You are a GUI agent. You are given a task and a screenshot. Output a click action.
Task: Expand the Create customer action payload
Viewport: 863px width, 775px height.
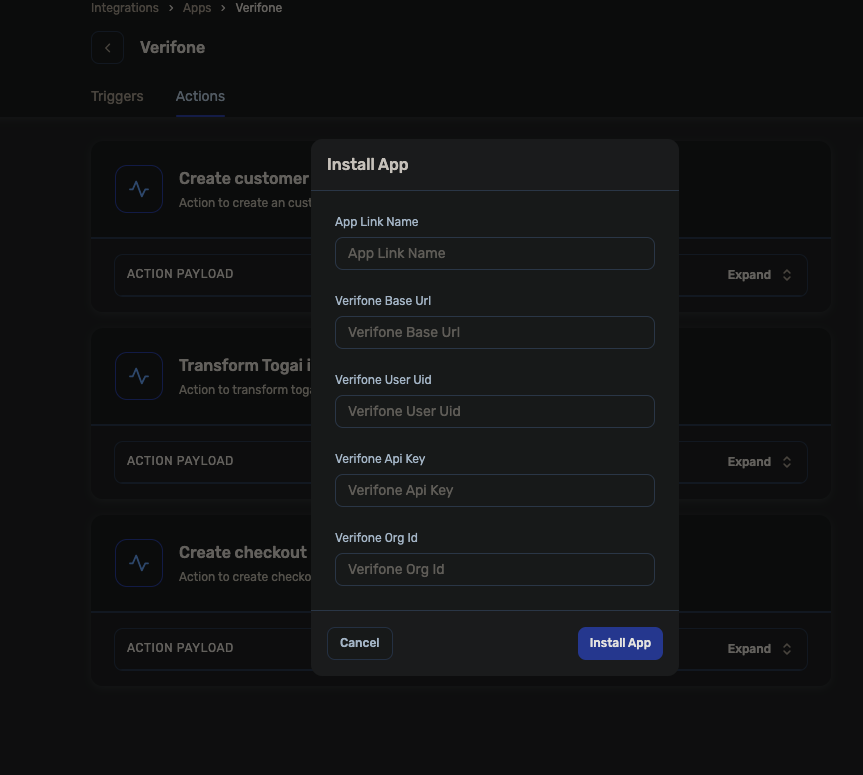759,275
